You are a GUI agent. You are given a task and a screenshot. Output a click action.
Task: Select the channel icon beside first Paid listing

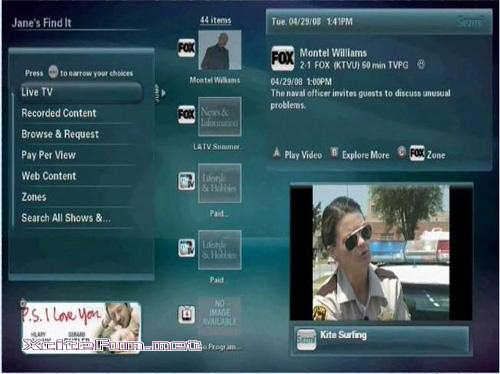pos(186,181)
